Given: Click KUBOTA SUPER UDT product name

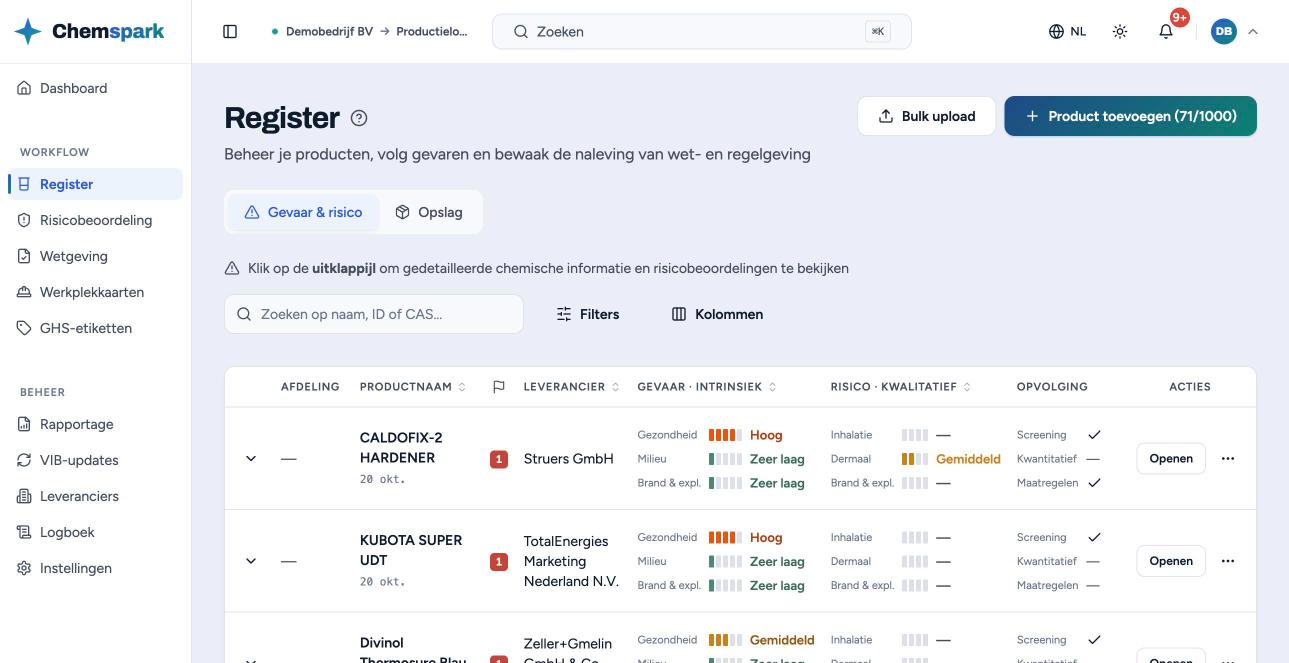Looking at the screenshot, I should pyautogui.click(x=411, y=550).
